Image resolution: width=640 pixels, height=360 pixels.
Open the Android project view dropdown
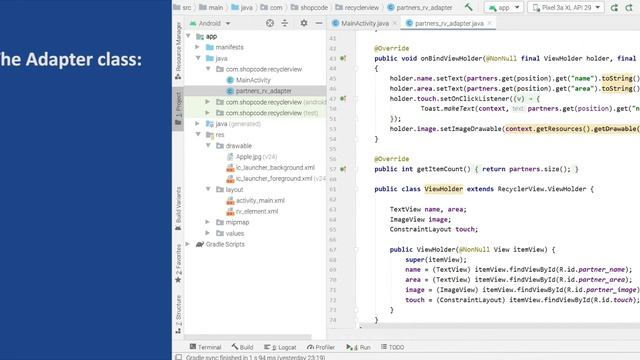click(210, 23)
